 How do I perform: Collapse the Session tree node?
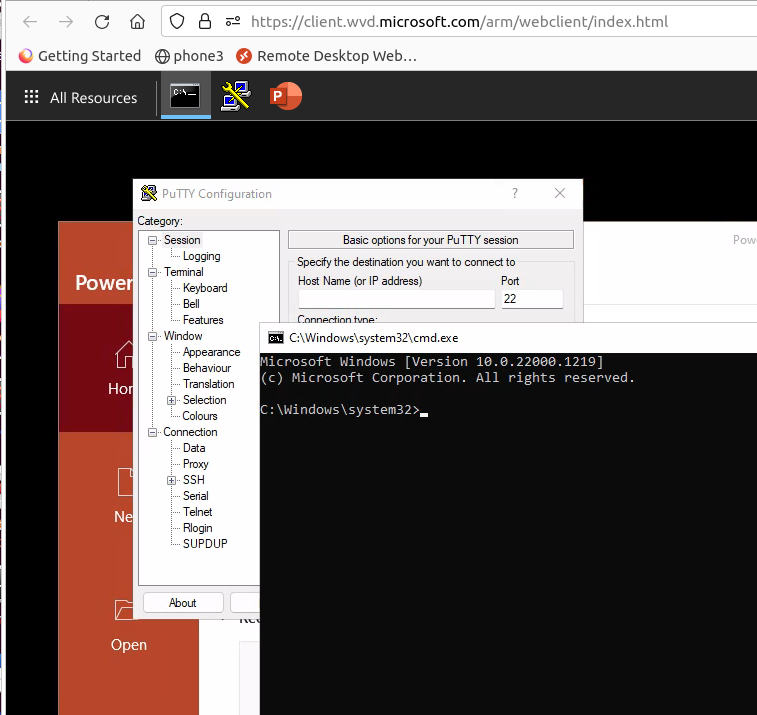(153, 240)
